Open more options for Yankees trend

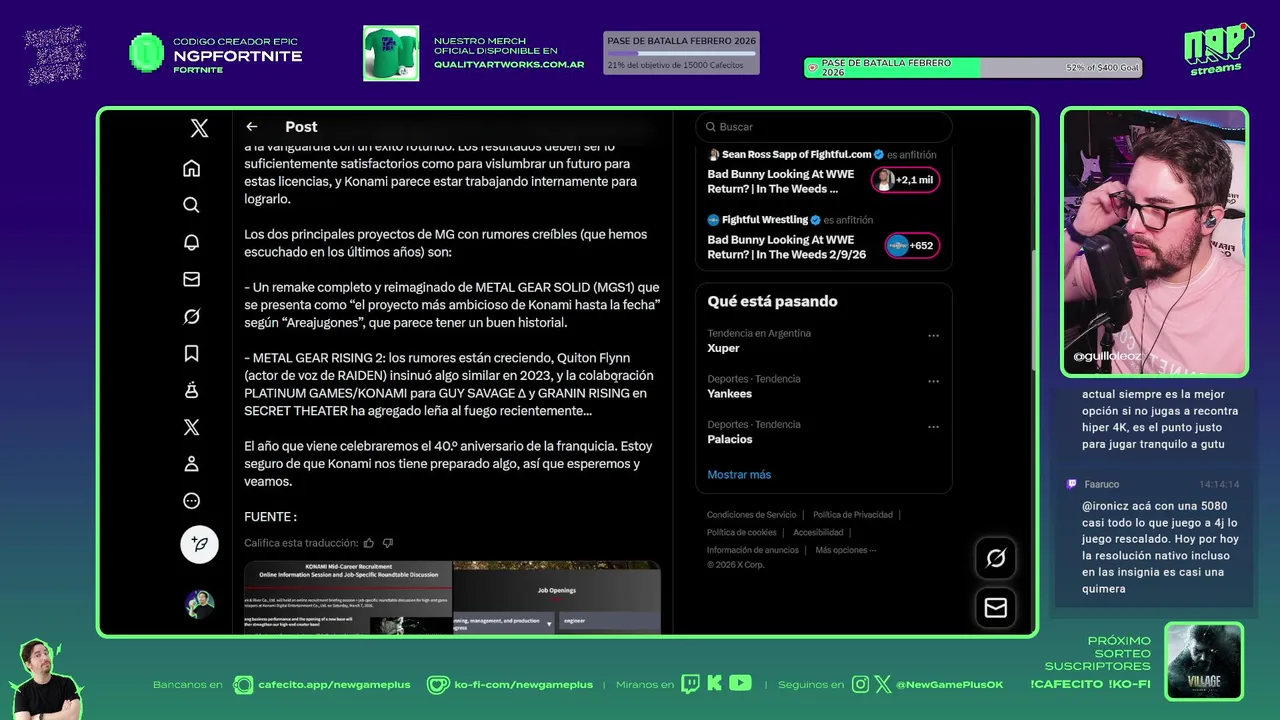tap(933, 381)
